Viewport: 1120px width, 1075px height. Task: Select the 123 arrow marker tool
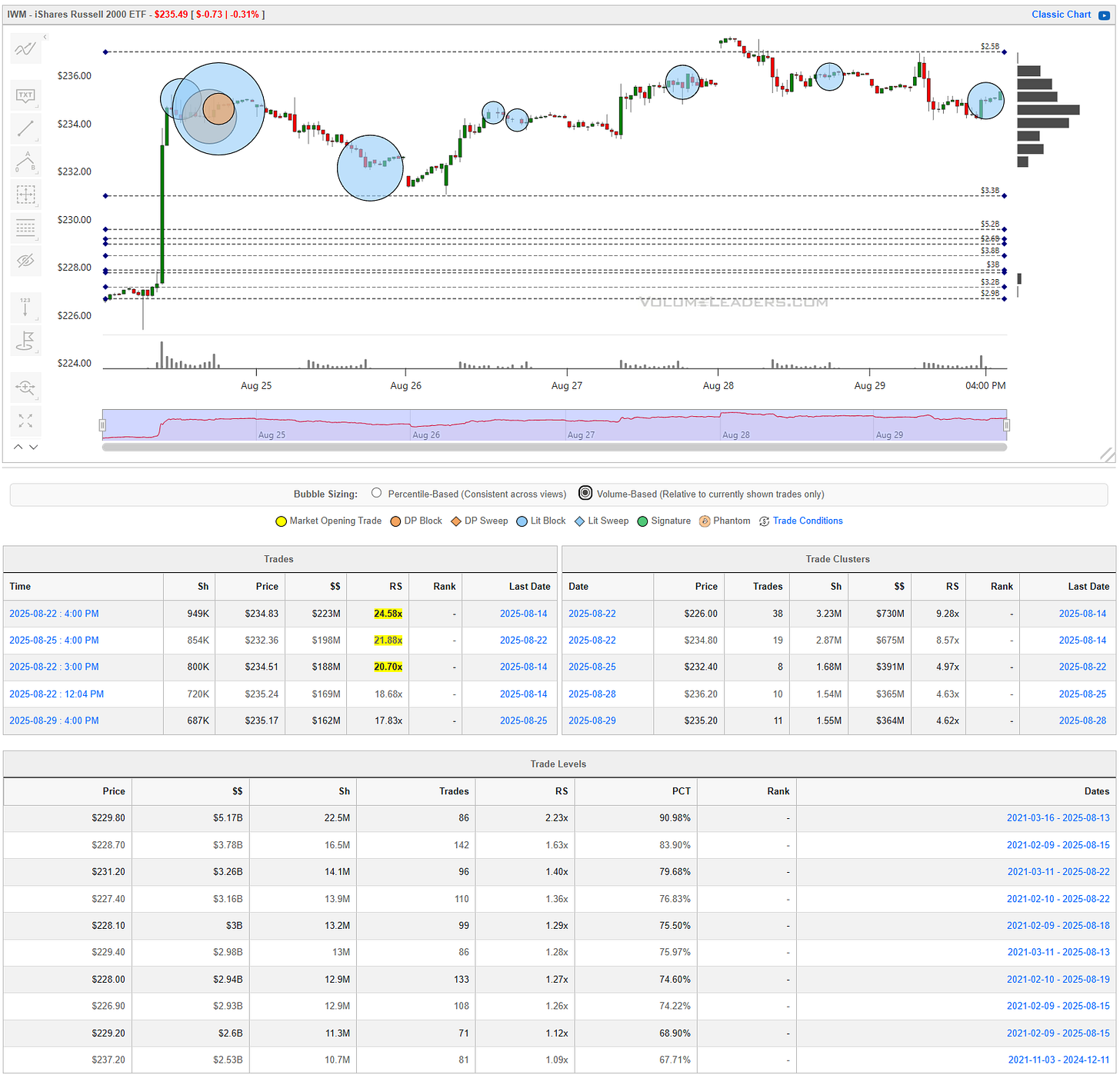pyautogui.click(x=25, y=307)
